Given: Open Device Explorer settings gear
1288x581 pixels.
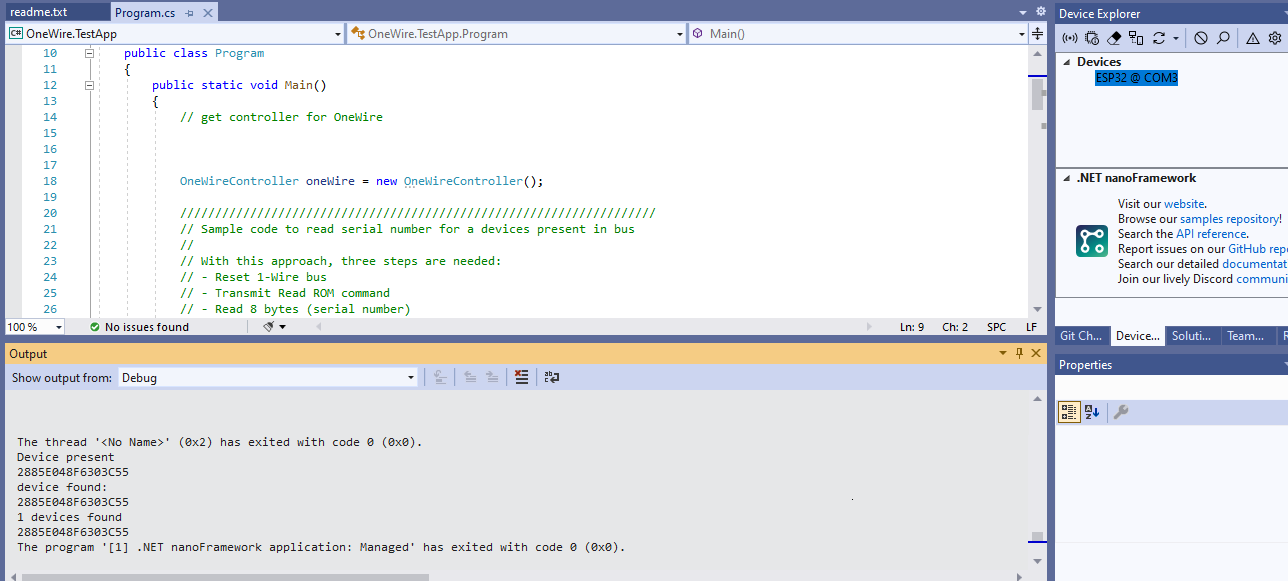Looking at the screenshot, I should point(1275,38).
